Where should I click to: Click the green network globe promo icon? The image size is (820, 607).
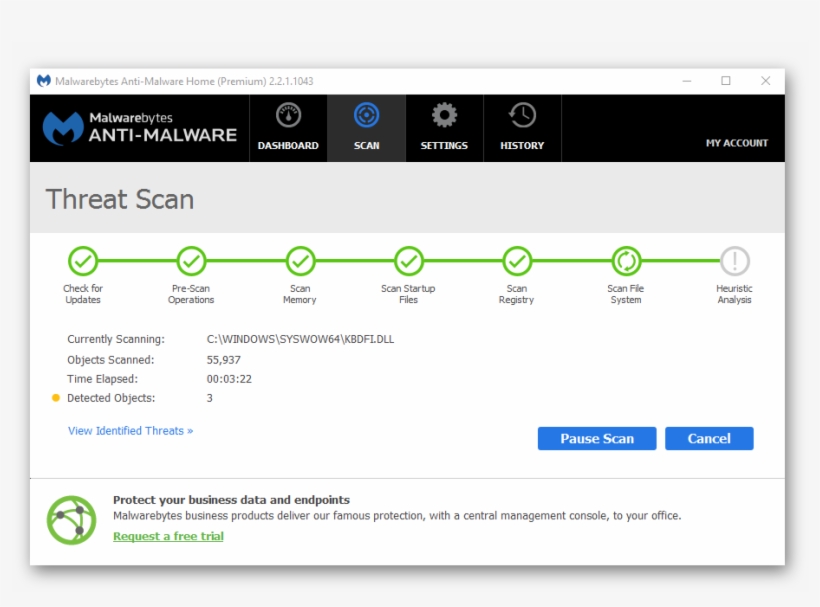click(x=71, y=520)
